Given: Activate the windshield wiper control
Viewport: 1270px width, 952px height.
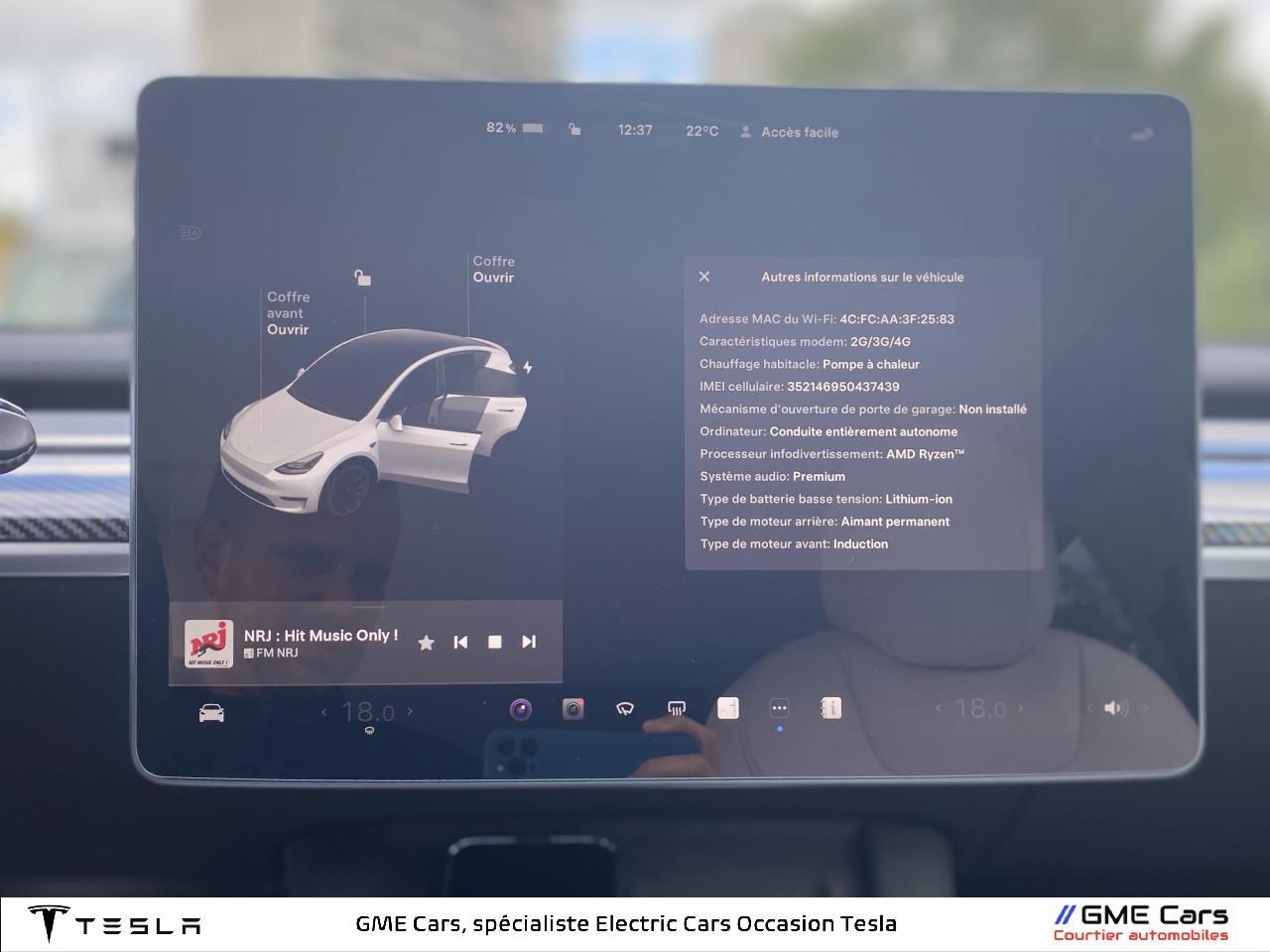Looking at the screenshot, I should 625,708.
